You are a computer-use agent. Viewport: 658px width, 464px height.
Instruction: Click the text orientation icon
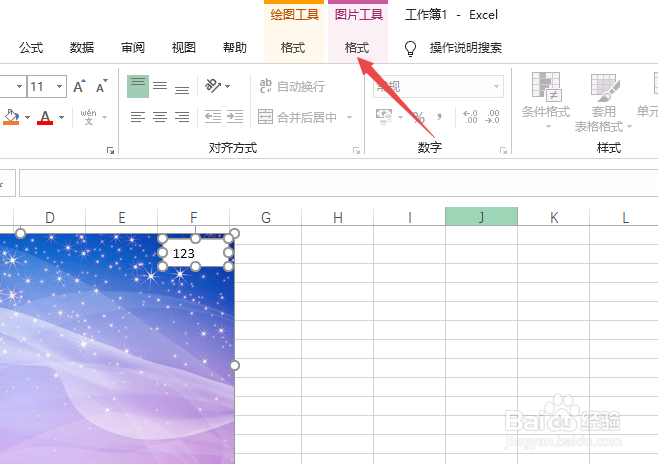[x=213, y=86]
